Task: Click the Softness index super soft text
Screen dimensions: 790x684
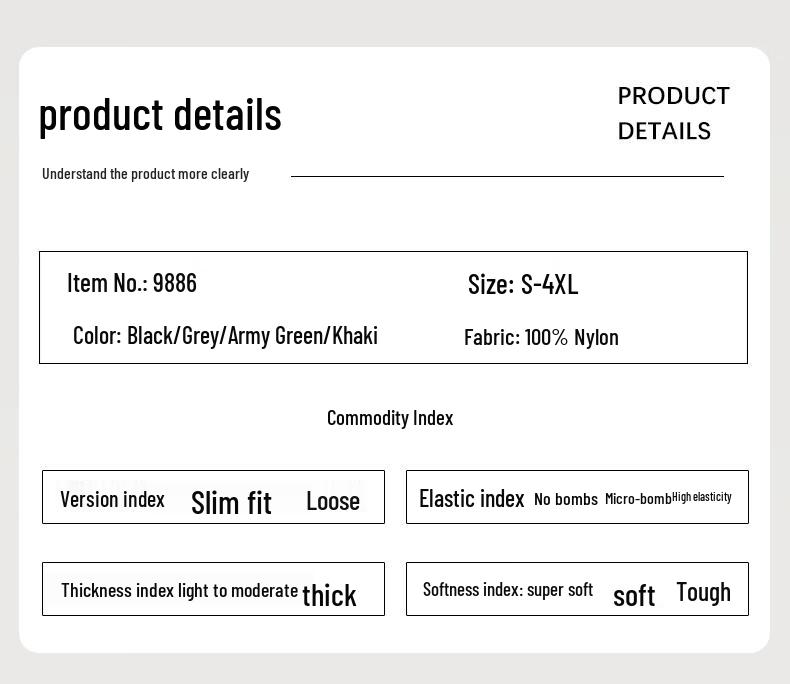Action: (508, 590)
